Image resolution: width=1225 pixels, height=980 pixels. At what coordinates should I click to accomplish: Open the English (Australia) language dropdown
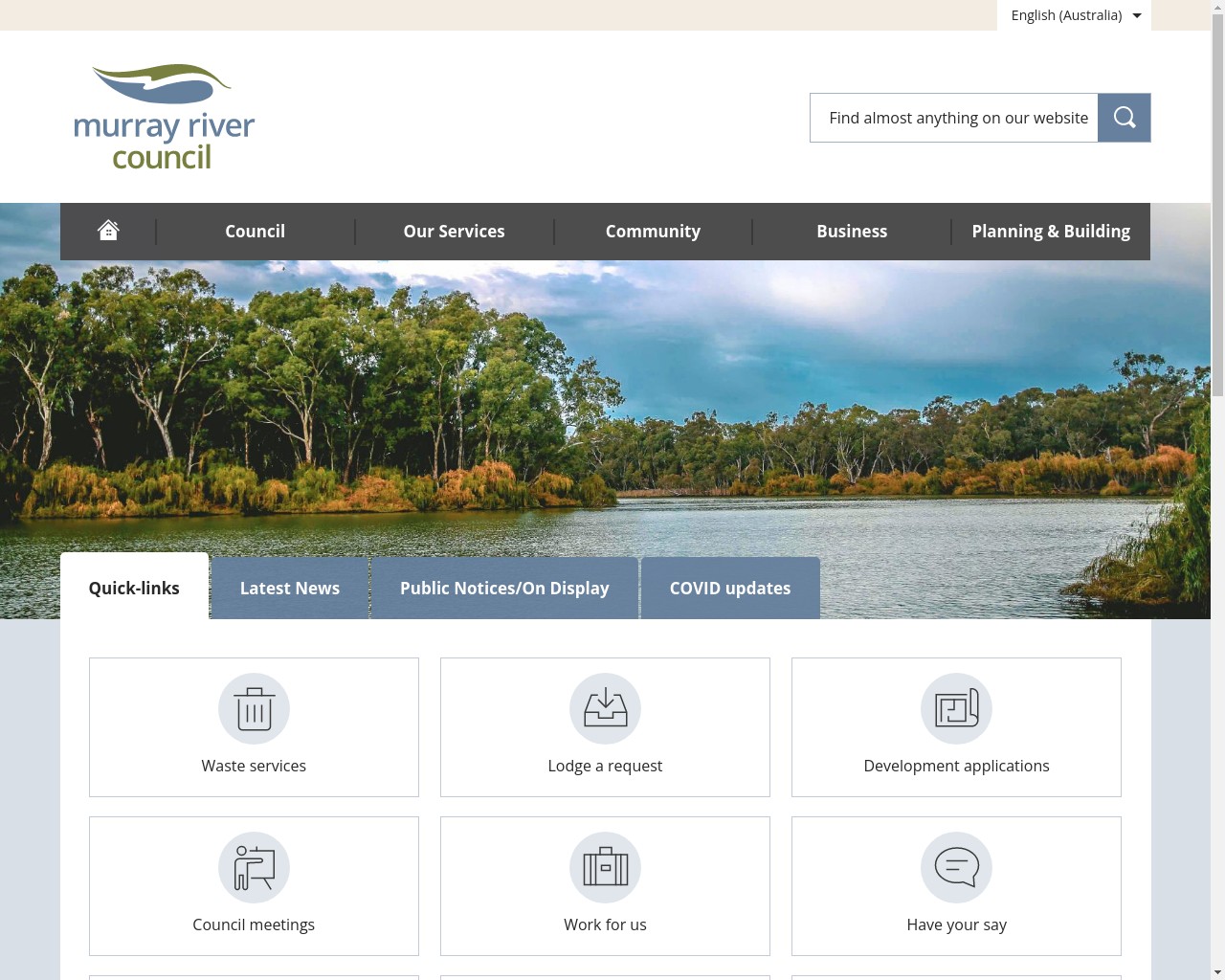1073,15
